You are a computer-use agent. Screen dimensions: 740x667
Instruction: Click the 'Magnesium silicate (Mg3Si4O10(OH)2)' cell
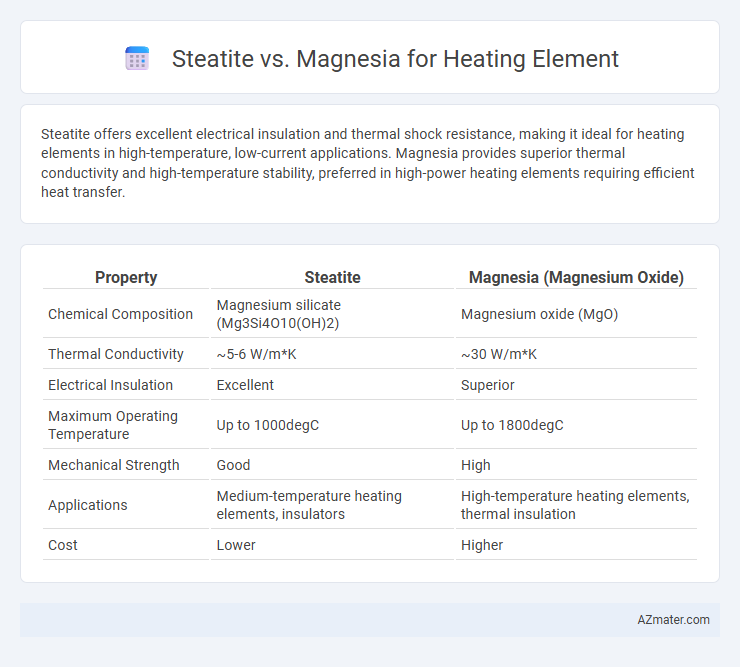coord(279,314)
